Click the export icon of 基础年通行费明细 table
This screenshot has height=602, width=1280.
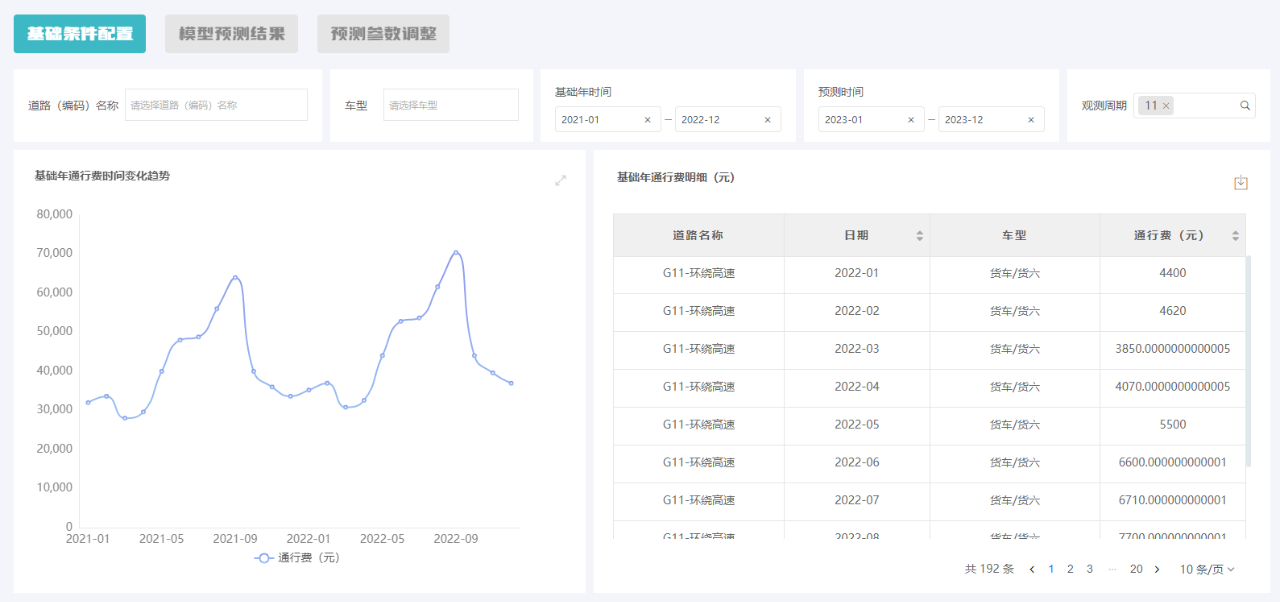[1241, 182]
